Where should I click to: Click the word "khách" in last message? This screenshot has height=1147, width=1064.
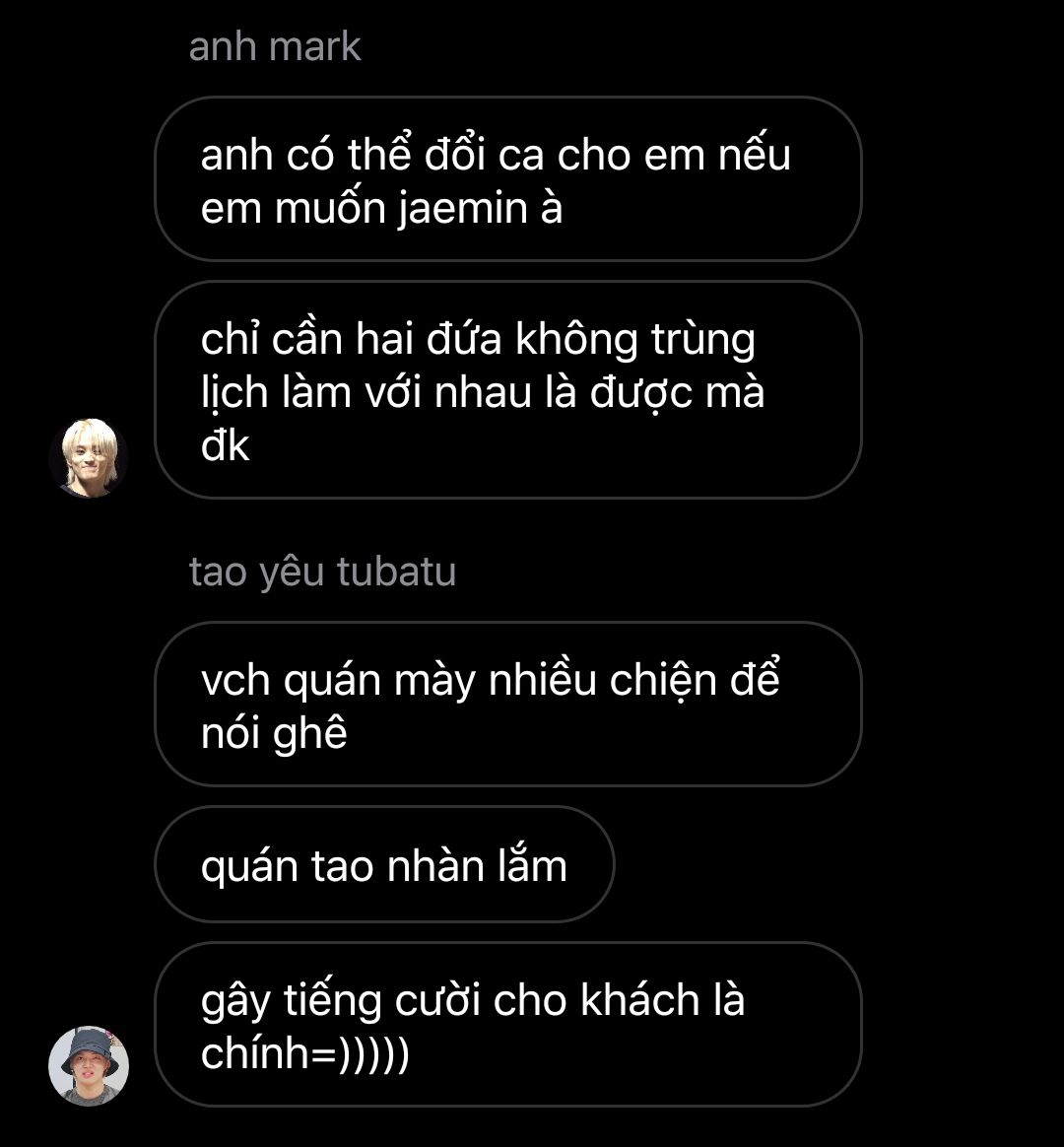640,1000
